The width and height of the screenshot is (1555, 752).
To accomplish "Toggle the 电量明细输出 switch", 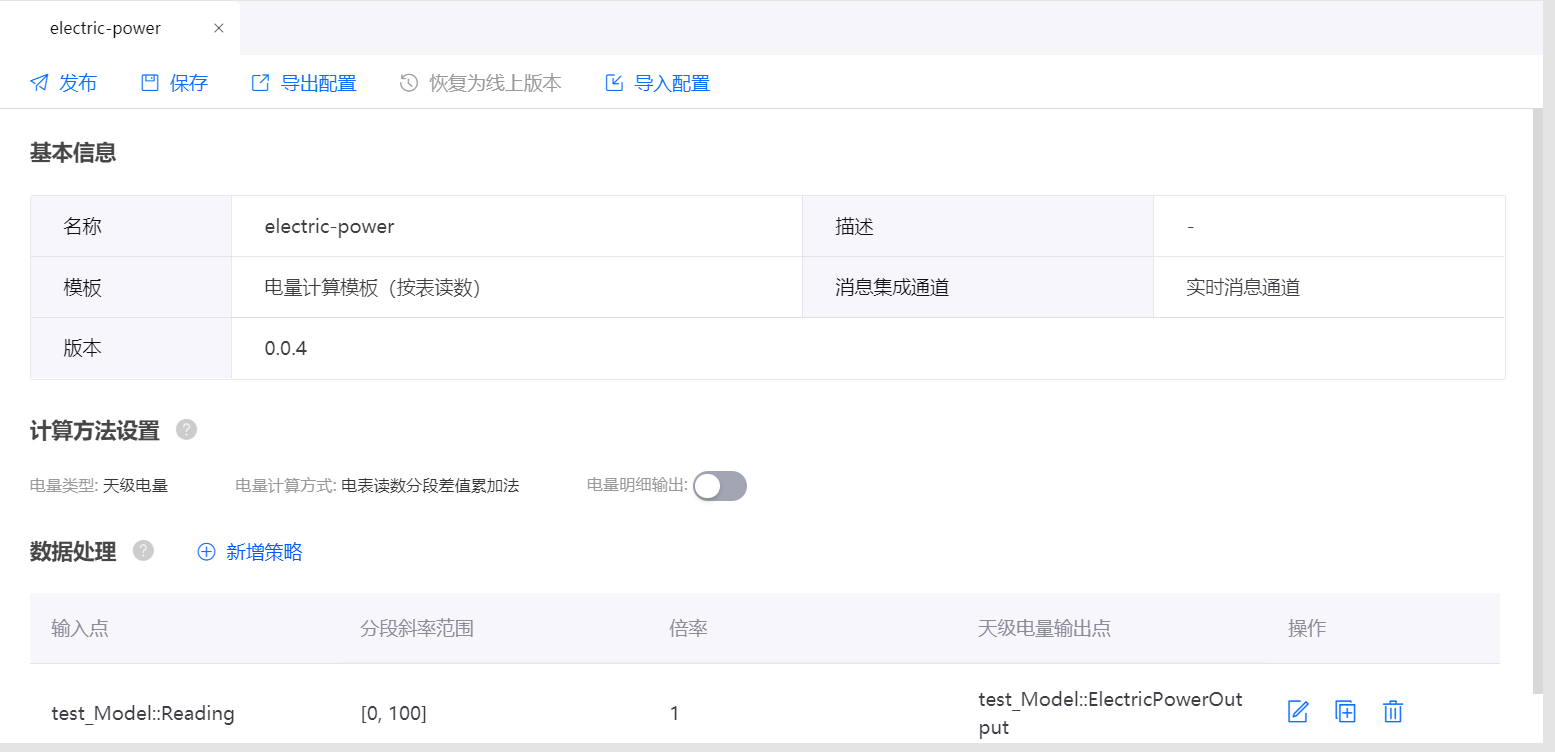I will tap(720, 486).
